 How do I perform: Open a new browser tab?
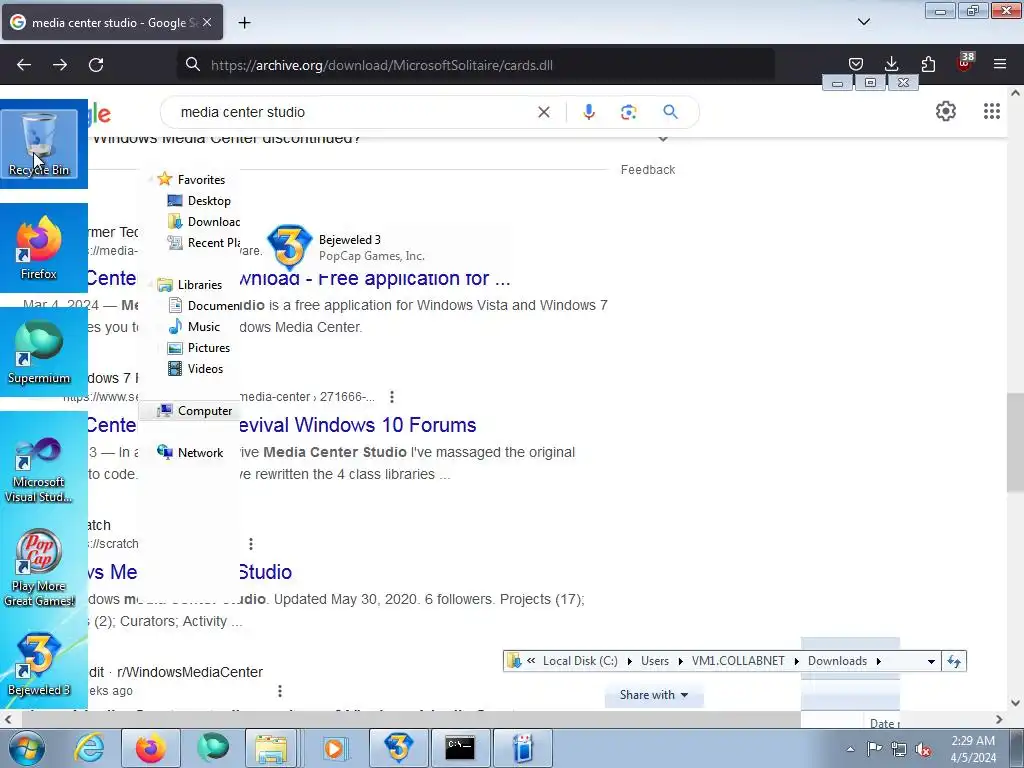tap(244, 22)
